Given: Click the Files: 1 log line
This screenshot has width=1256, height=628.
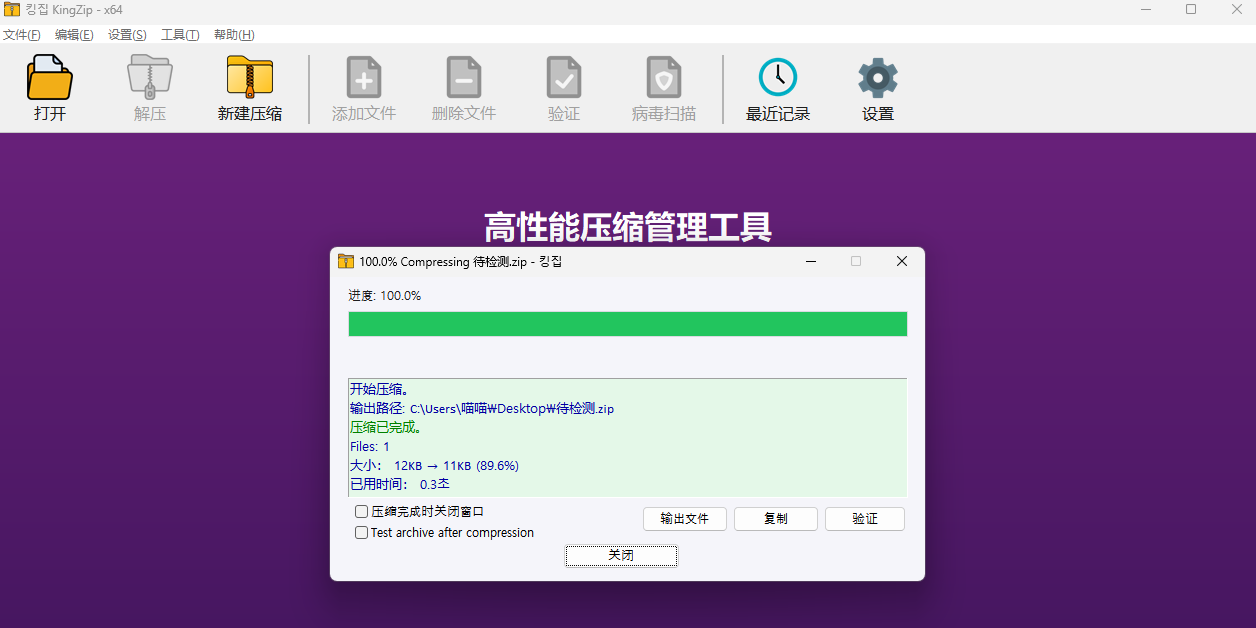Looking at the screenshot, I should (370, 447).
